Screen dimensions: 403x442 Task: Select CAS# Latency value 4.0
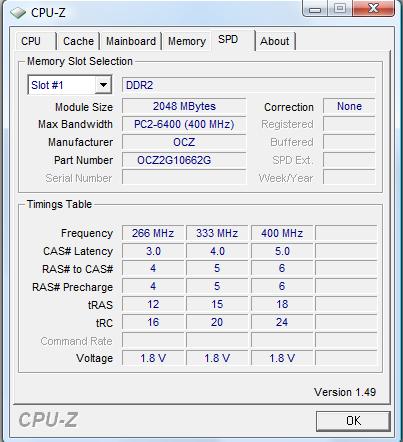(217, 251)
